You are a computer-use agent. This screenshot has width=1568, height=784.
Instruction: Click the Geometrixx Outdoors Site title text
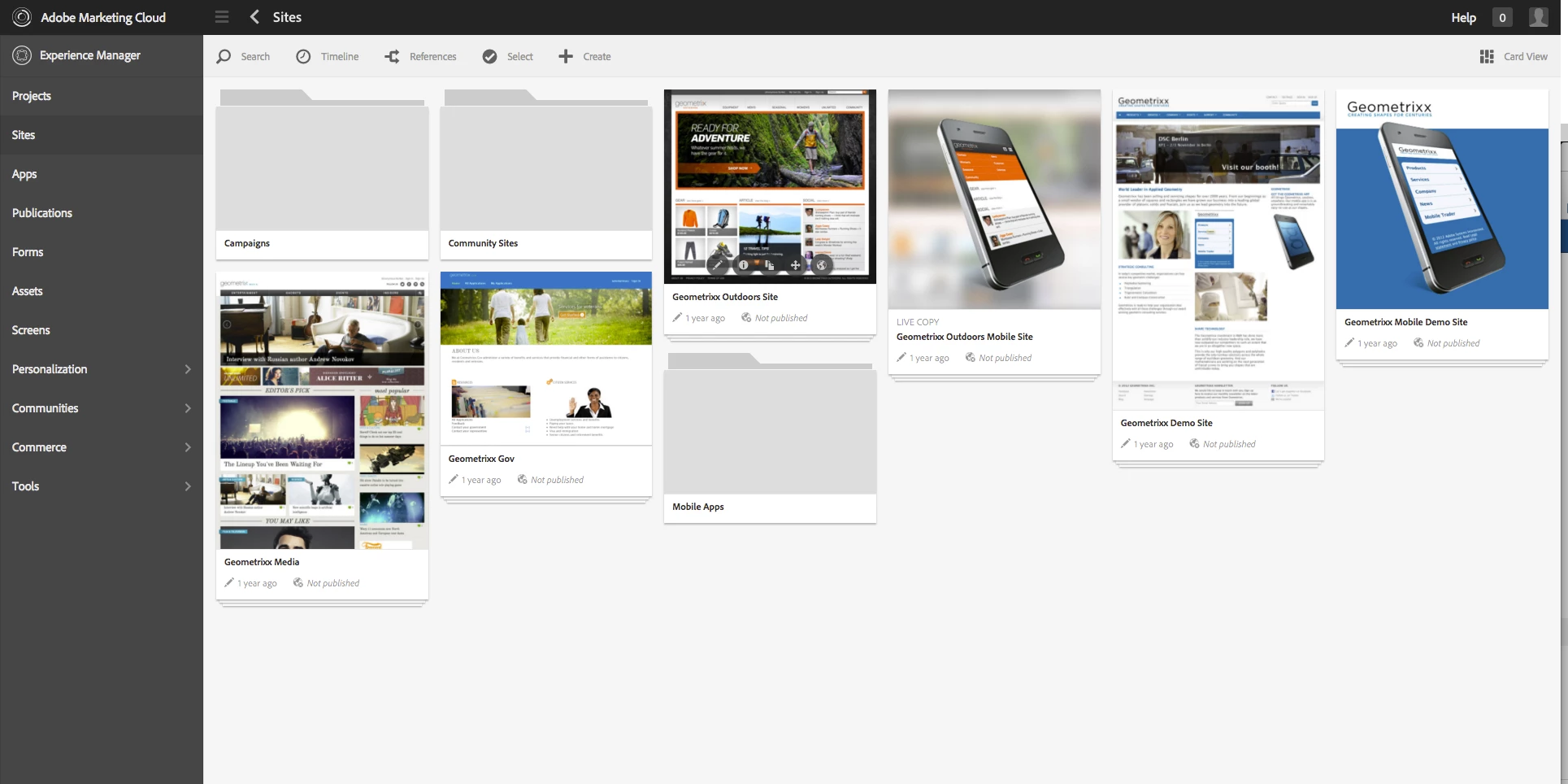(x=725, y=297)
